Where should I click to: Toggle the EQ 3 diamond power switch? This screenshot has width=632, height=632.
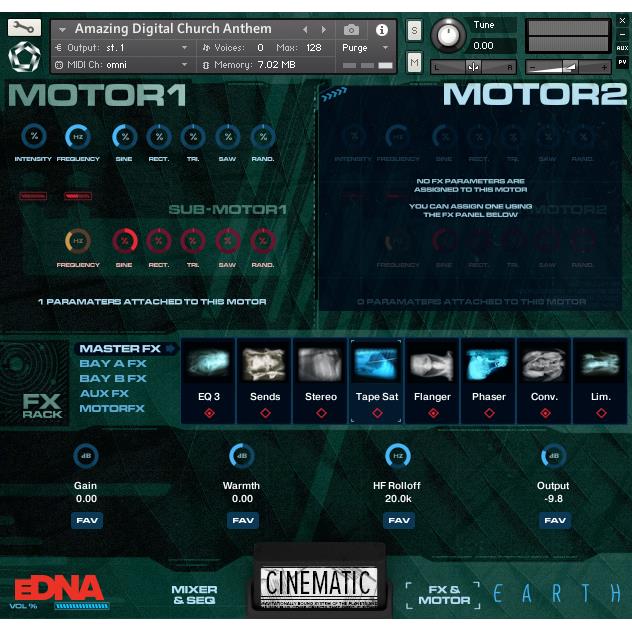(x=209, y=413)
